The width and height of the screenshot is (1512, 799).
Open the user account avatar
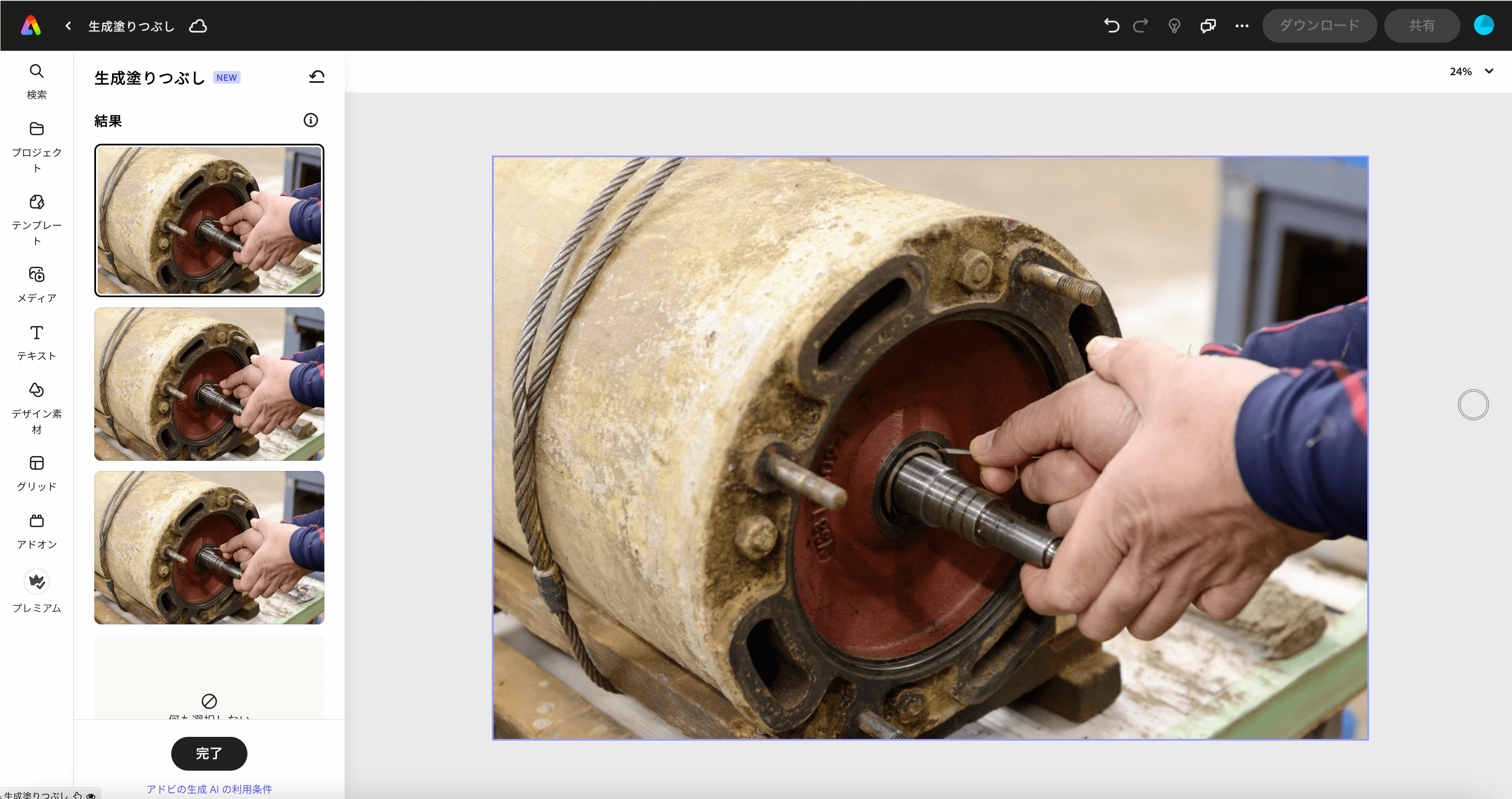(x=1484, y=25)
